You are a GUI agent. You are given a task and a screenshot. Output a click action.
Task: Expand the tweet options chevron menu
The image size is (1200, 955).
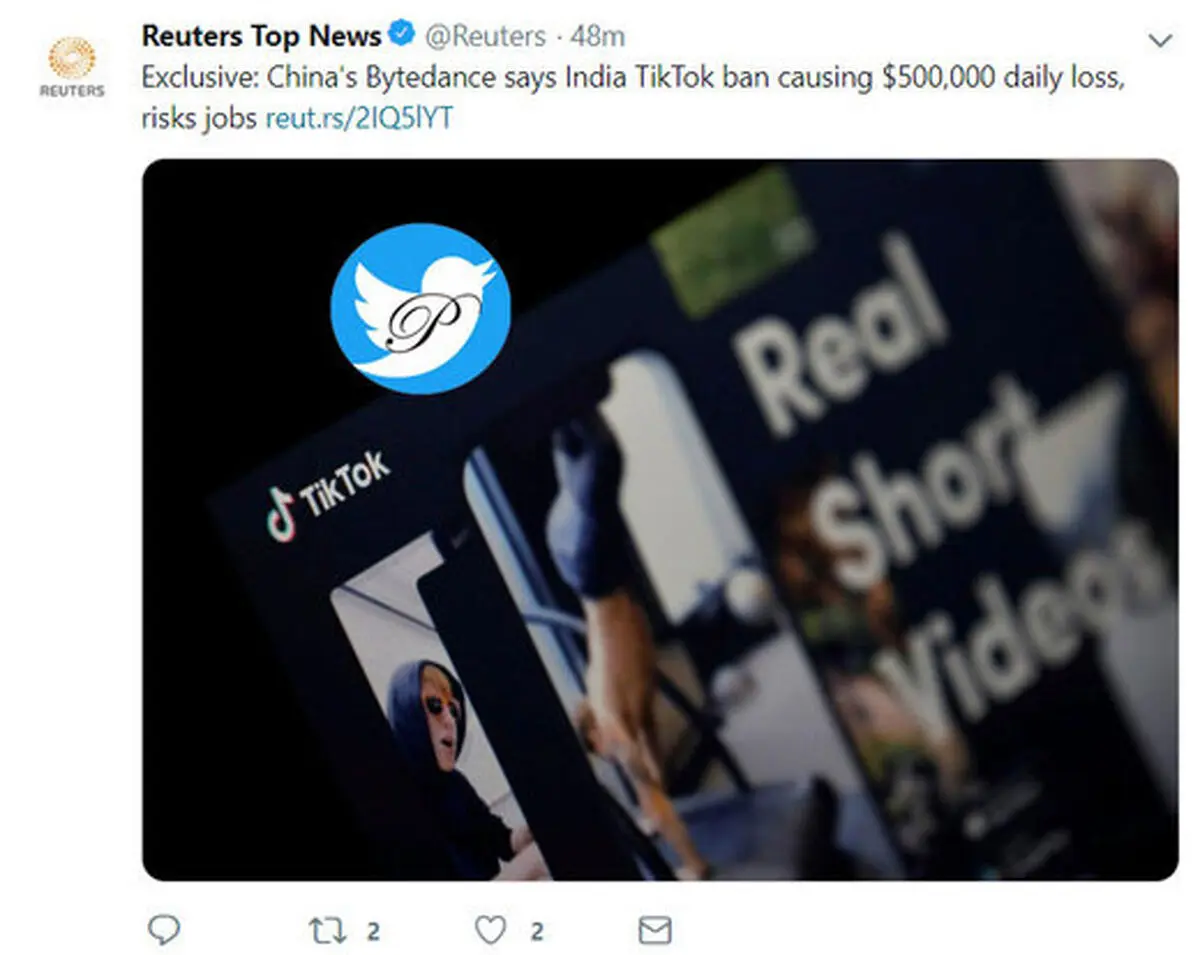[1160, 40]
